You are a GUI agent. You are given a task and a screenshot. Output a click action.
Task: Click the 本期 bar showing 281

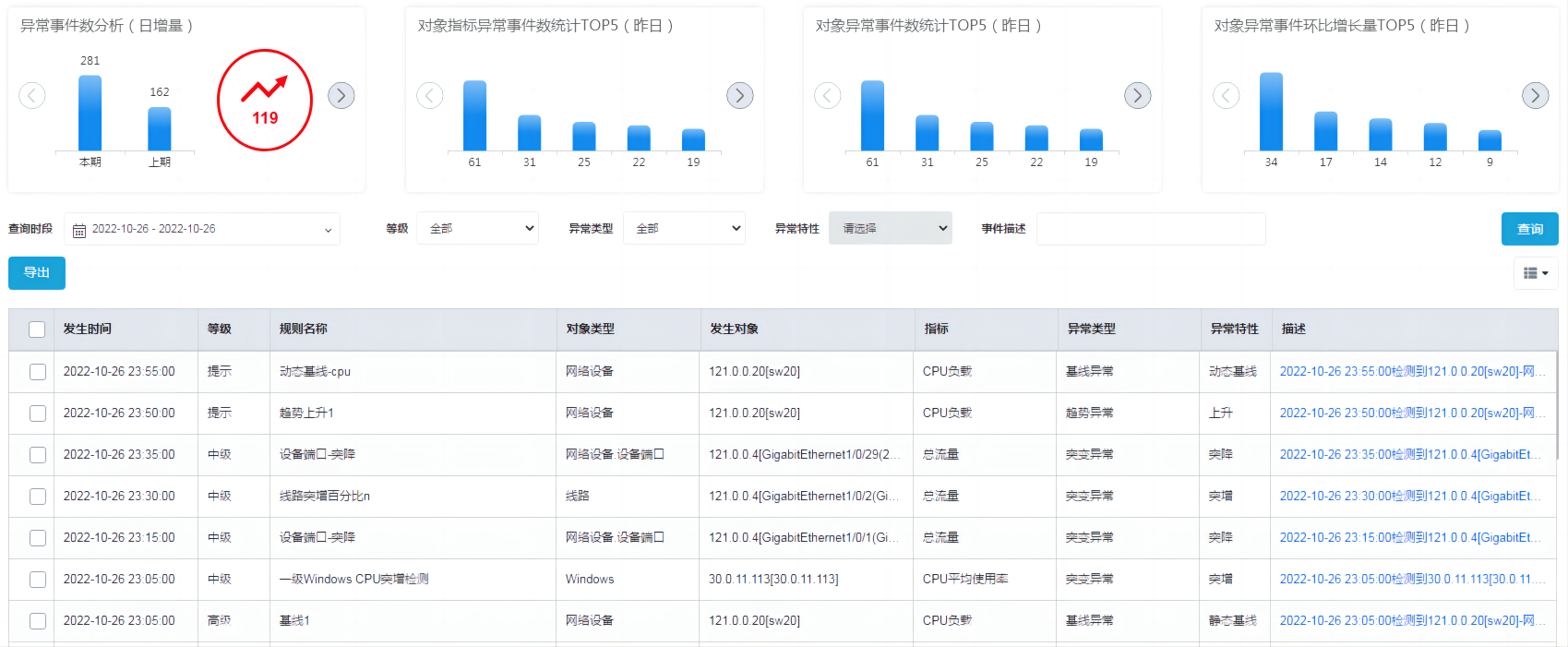[x=90, y=113]
